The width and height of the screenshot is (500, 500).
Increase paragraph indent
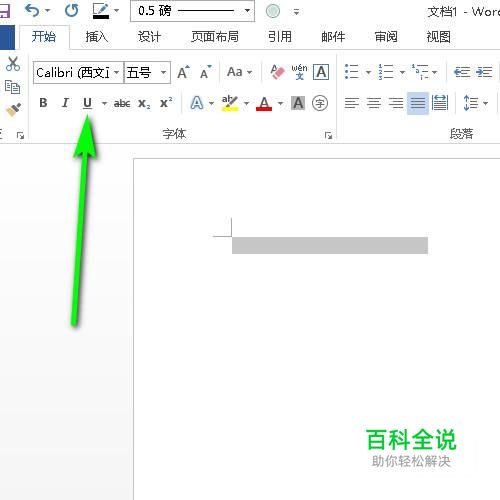pyautogui.click(x=484, y=72)
